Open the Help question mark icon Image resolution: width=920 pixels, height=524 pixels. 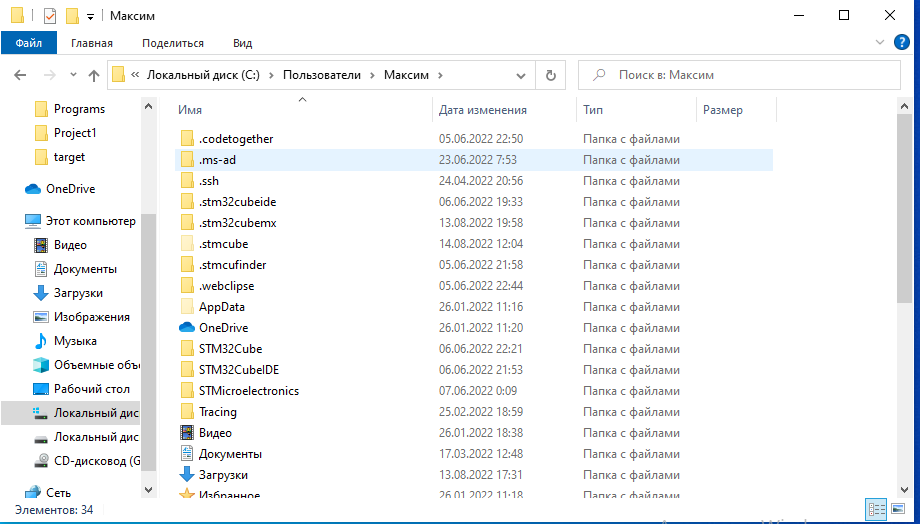902,42
